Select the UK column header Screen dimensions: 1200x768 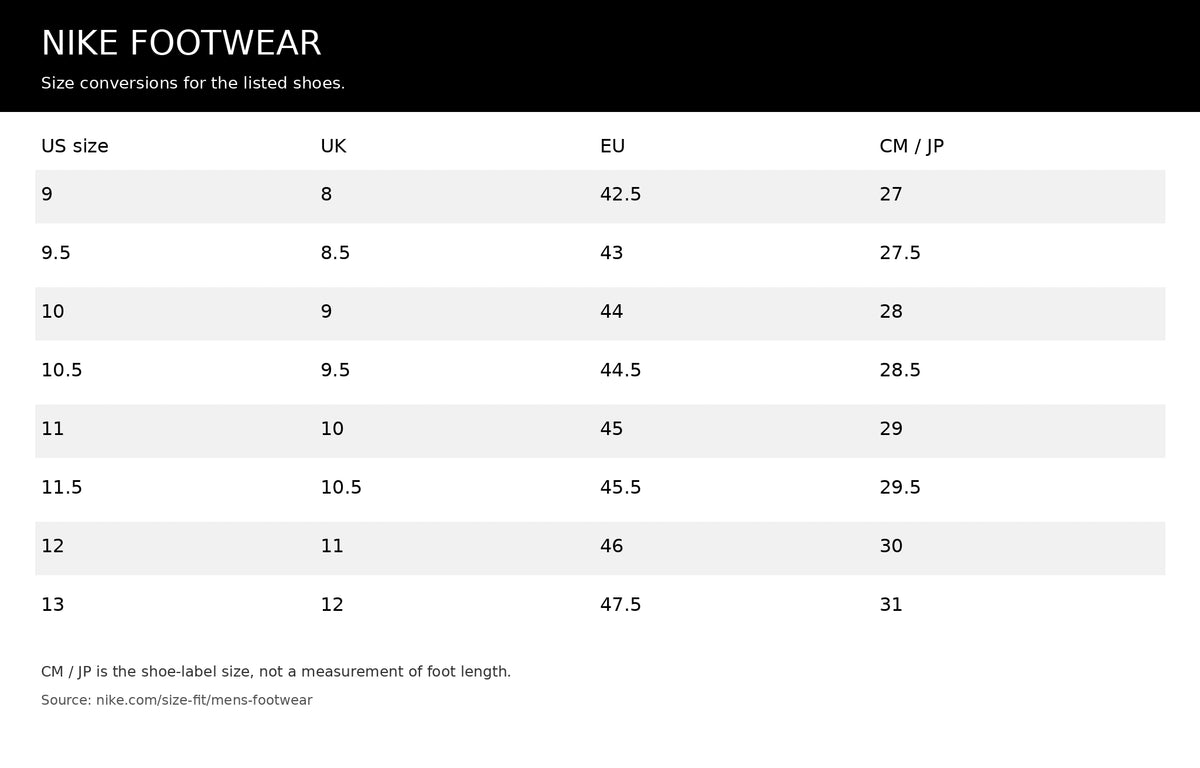point(333,146)
